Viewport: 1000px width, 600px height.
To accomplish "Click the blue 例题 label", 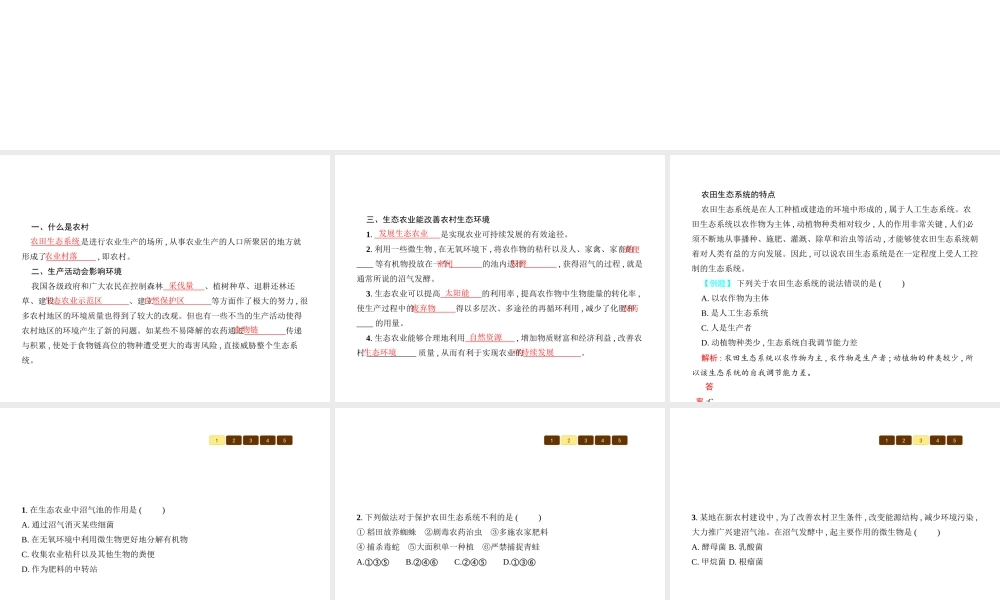I will [x=717, y=283].
